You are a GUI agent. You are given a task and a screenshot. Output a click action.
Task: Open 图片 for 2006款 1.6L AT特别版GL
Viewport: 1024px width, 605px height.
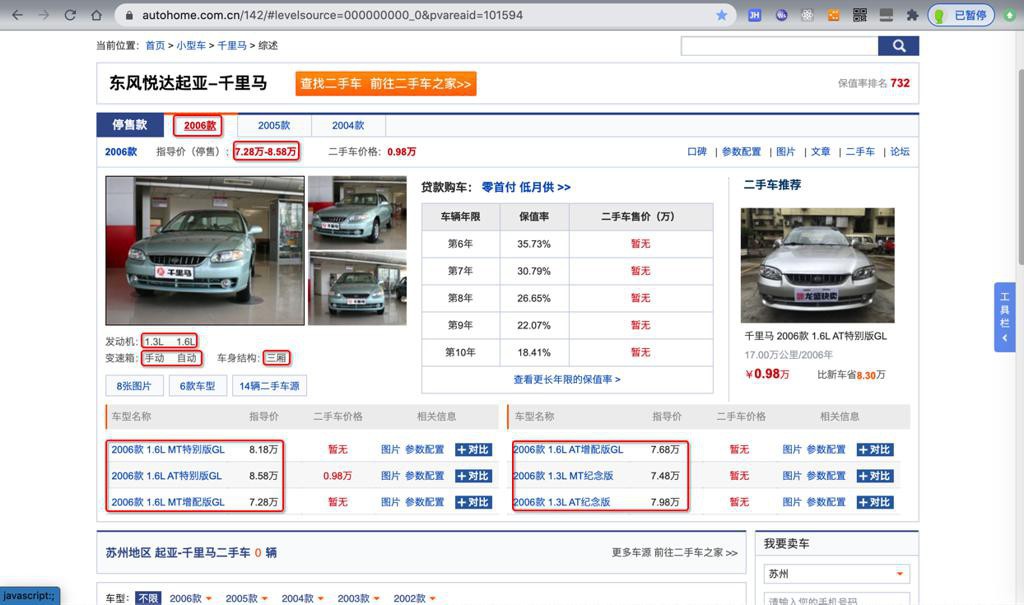(390, 476)
